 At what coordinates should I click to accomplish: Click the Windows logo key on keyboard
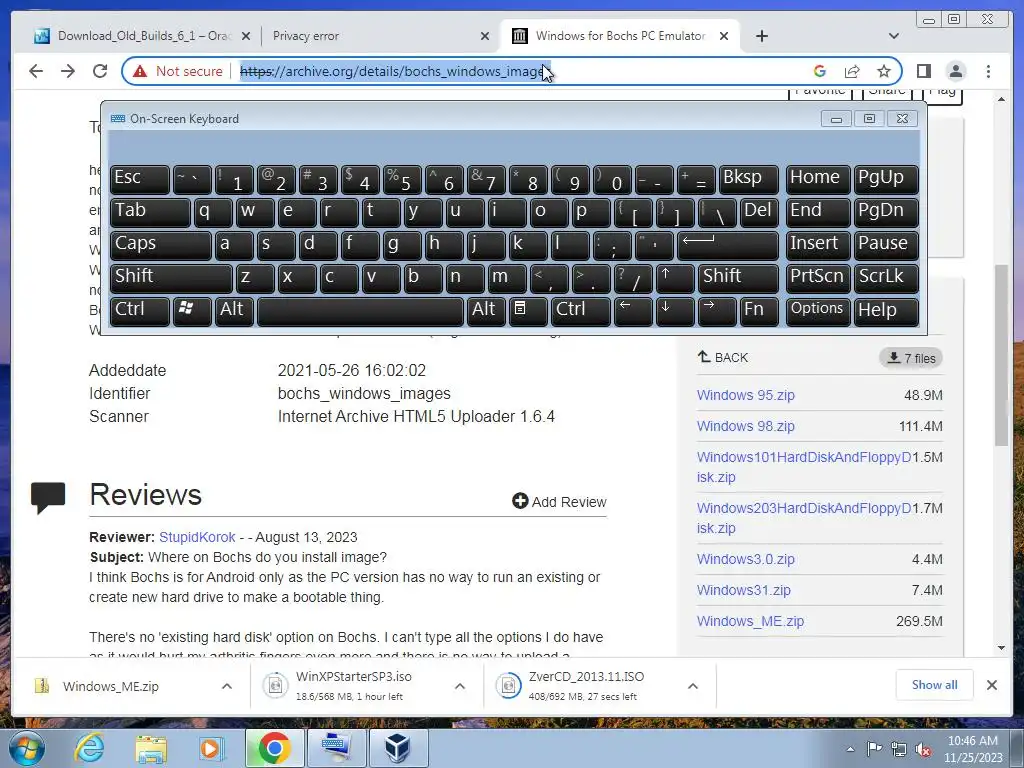point(191,310)
